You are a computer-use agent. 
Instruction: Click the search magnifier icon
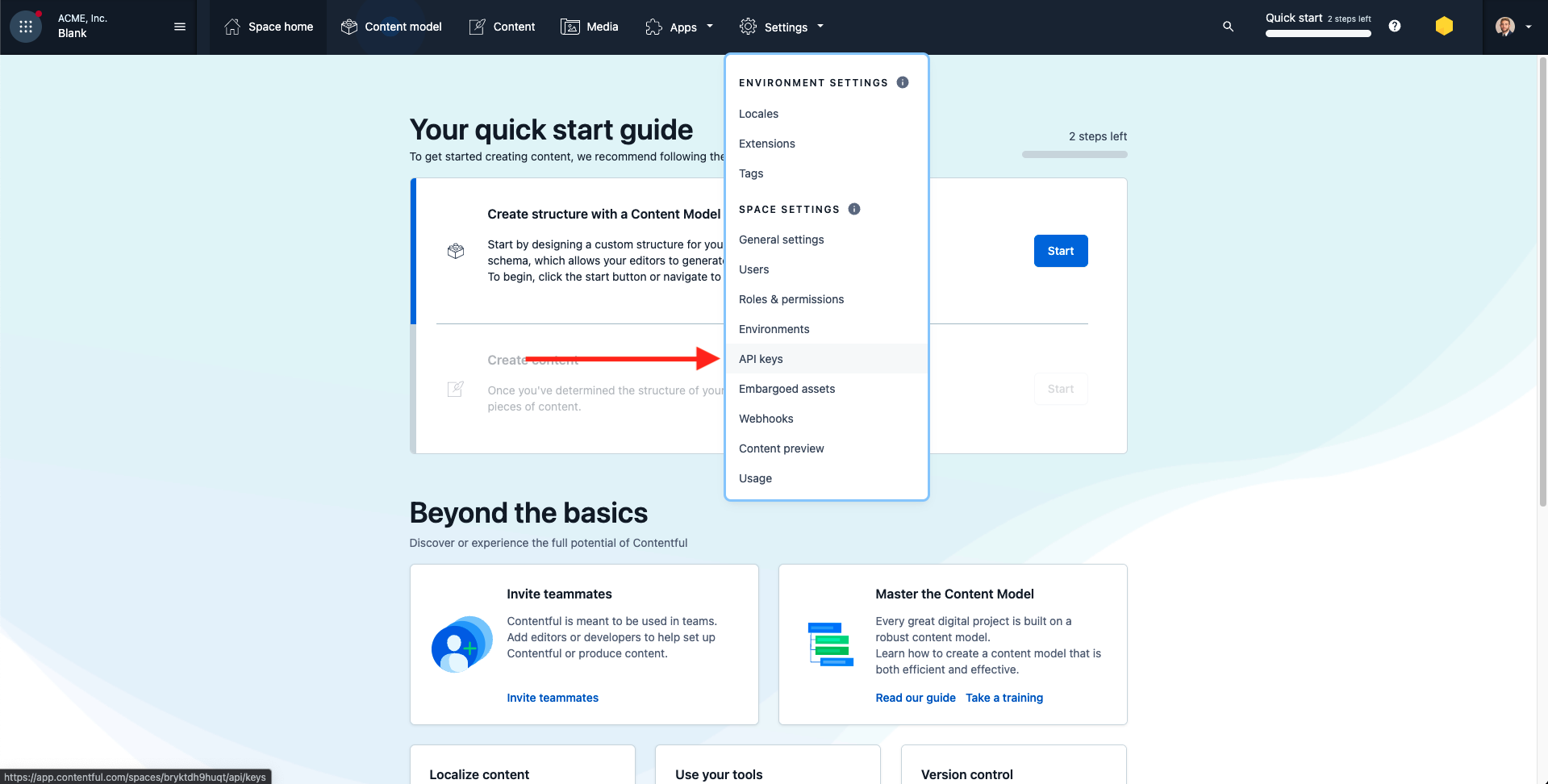pyautogui.click(x=1228, y=27)
